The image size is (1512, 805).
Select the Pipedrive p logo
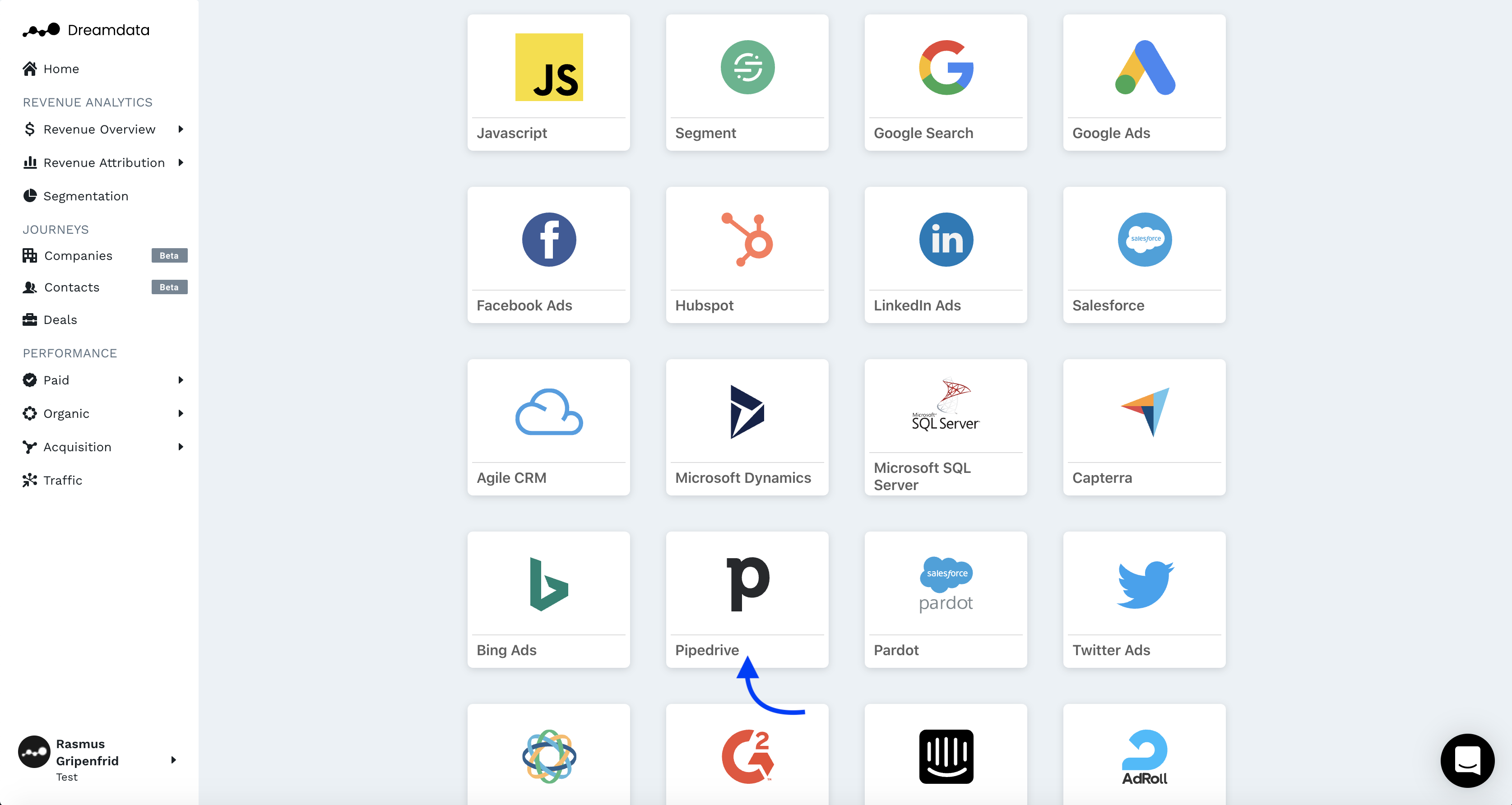(747, 584)
